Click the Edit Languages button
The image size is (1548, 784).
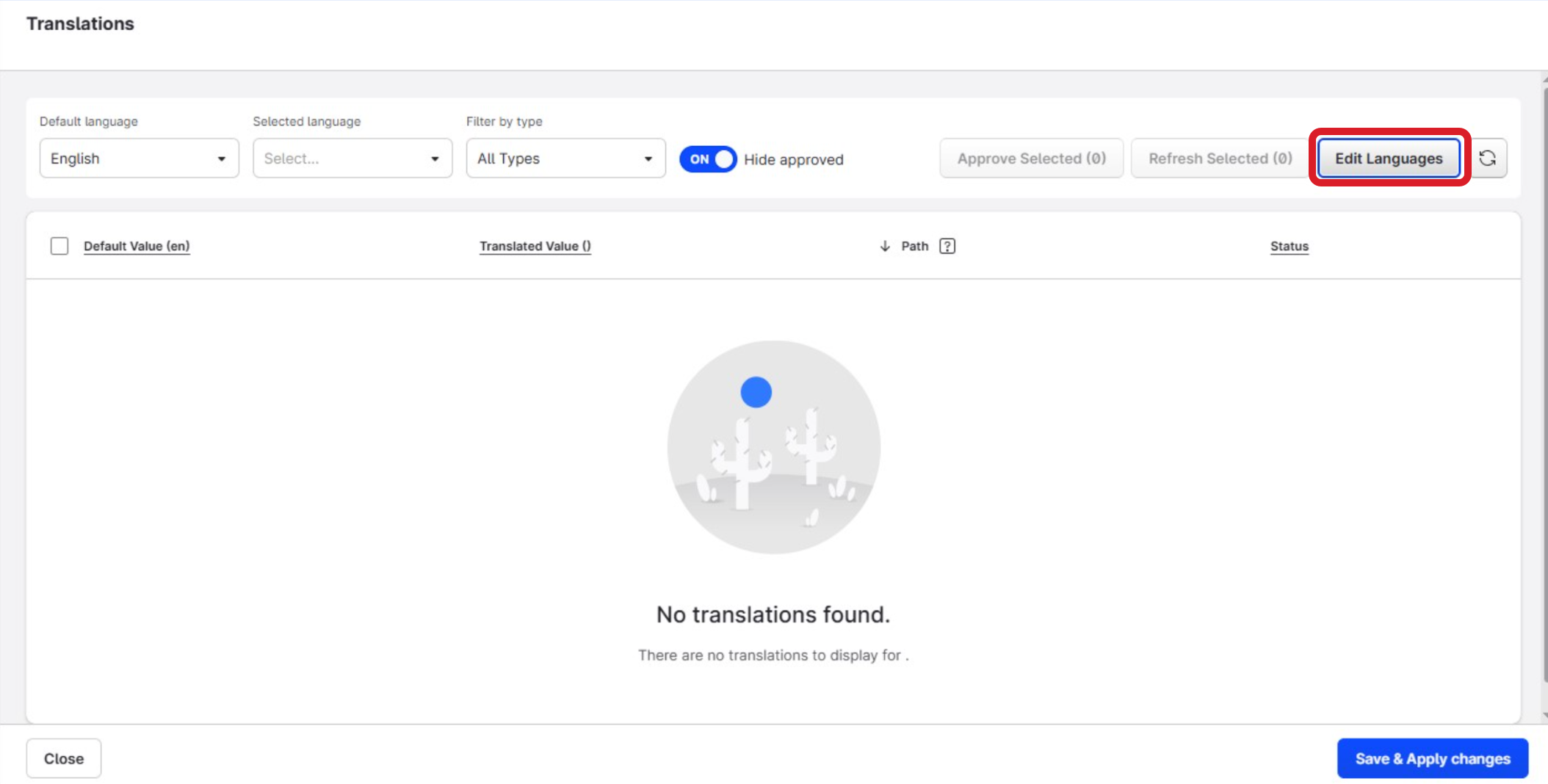coord(1388,159)
